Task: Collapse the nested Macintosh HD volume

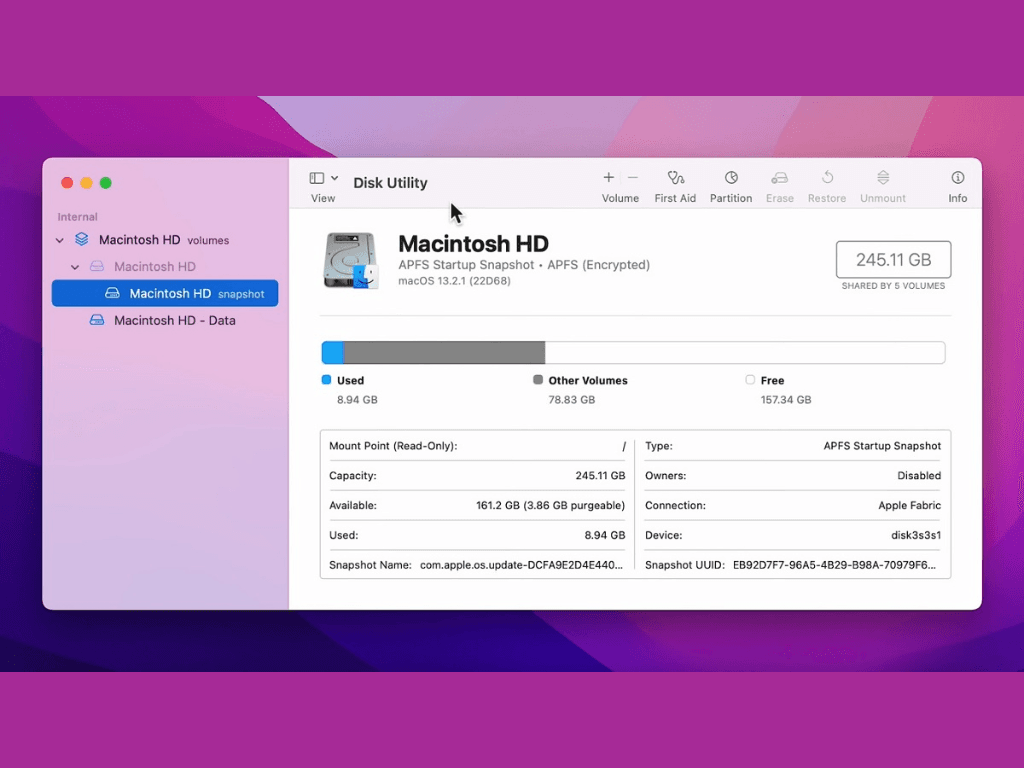Action: tap(75, 267)
